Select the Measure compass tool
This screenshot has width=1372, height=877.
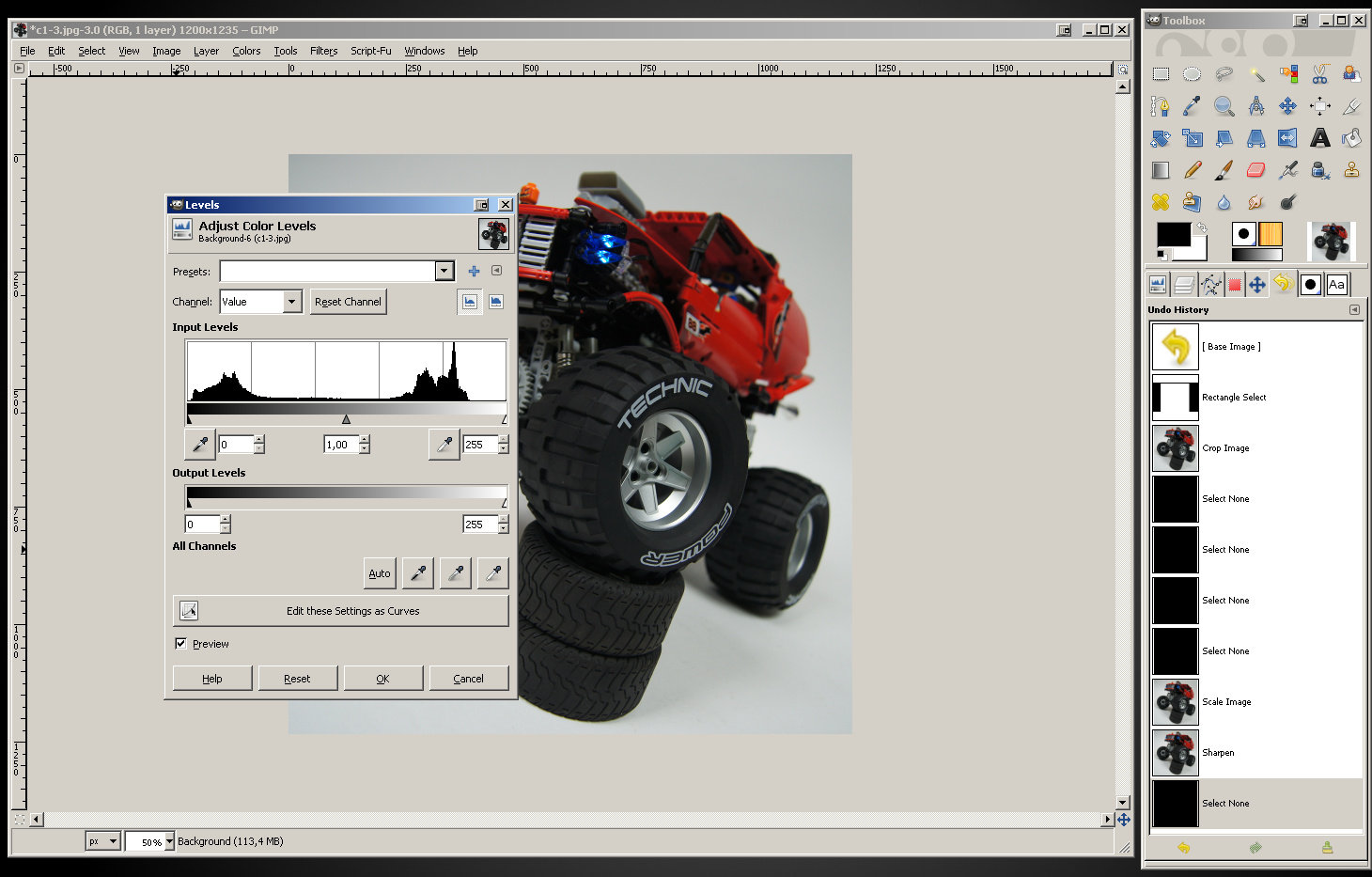(x=1256, y=106)
